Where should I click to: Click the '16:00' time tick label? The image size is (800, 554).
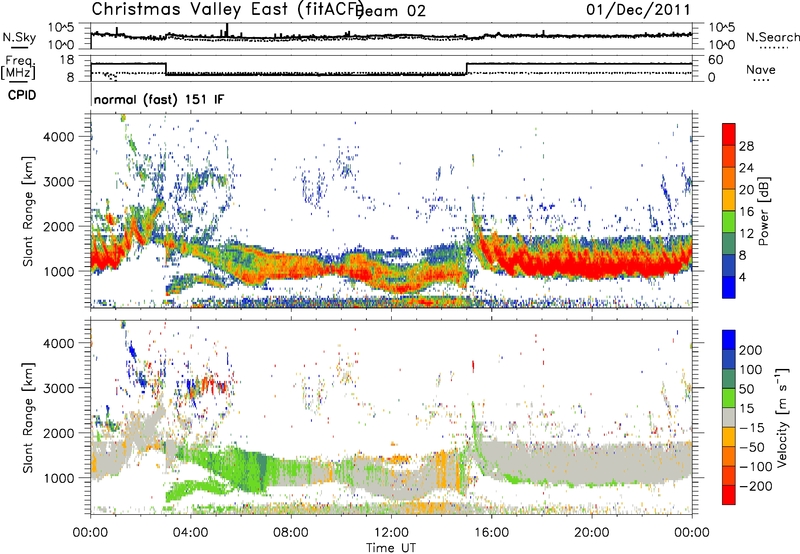point(491,533)
